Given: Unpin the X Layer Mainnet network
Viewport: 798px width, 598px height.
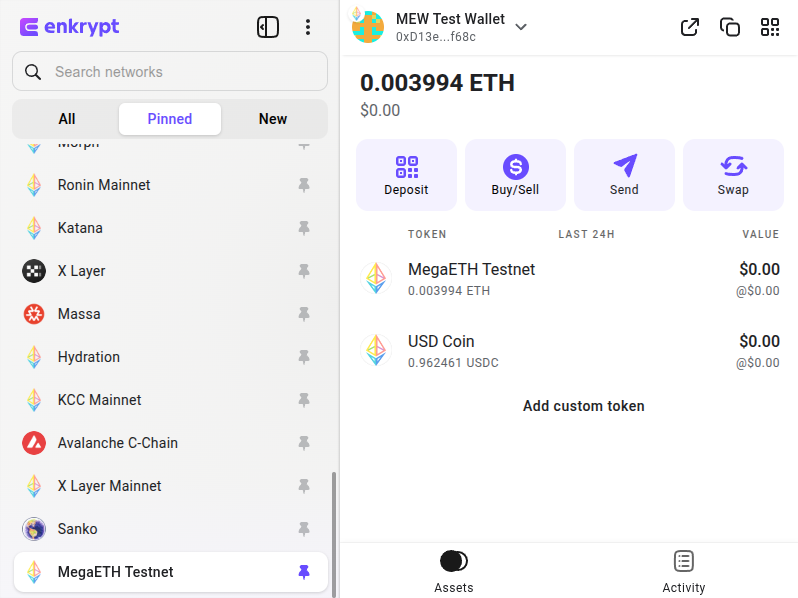Looking at the screenshot, I should pos(304,486).
